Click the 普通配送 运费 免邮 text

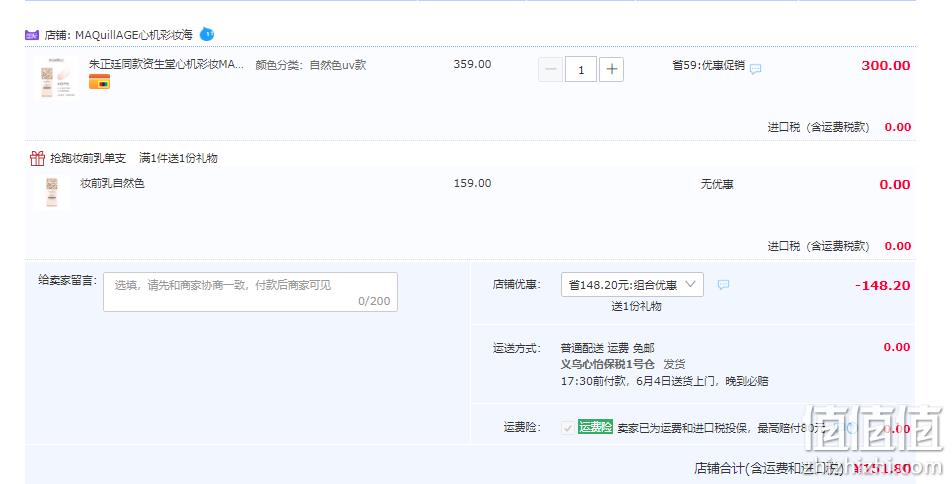(x=607, y=348)
